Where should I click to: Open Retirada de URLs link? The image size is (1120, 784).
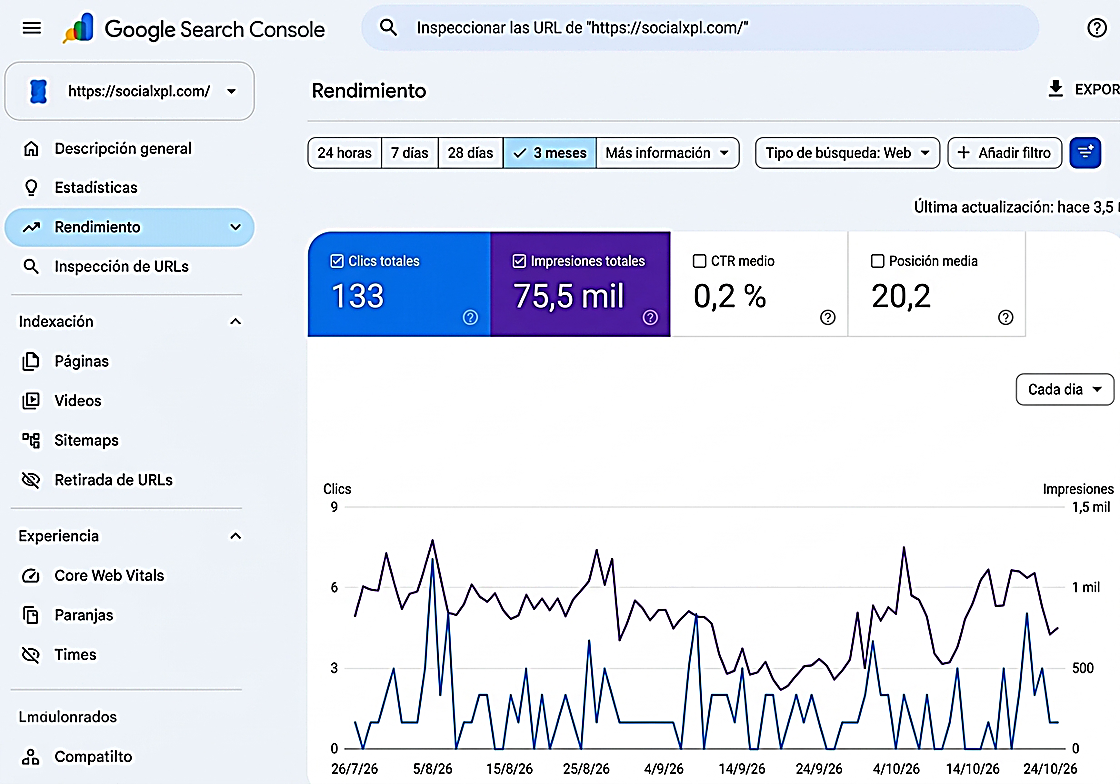(129, 480)
